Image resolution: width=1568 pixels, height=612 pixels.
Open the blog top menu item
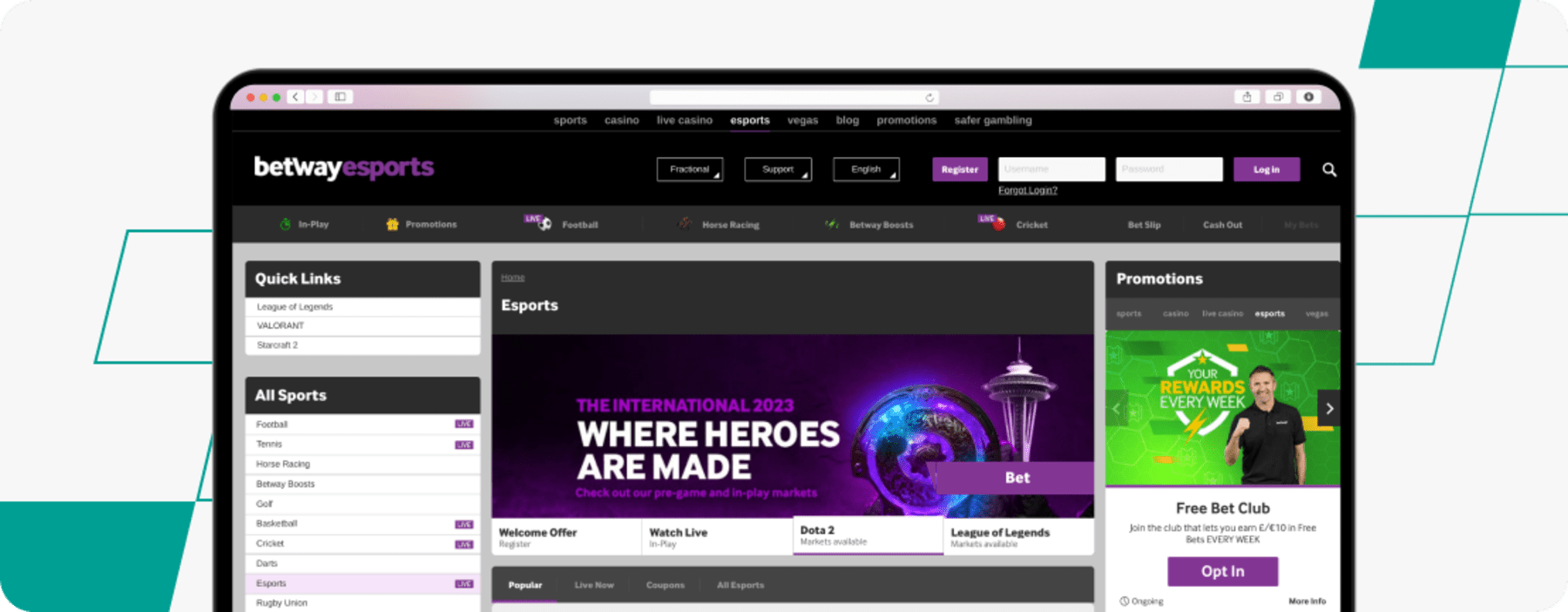848,120
